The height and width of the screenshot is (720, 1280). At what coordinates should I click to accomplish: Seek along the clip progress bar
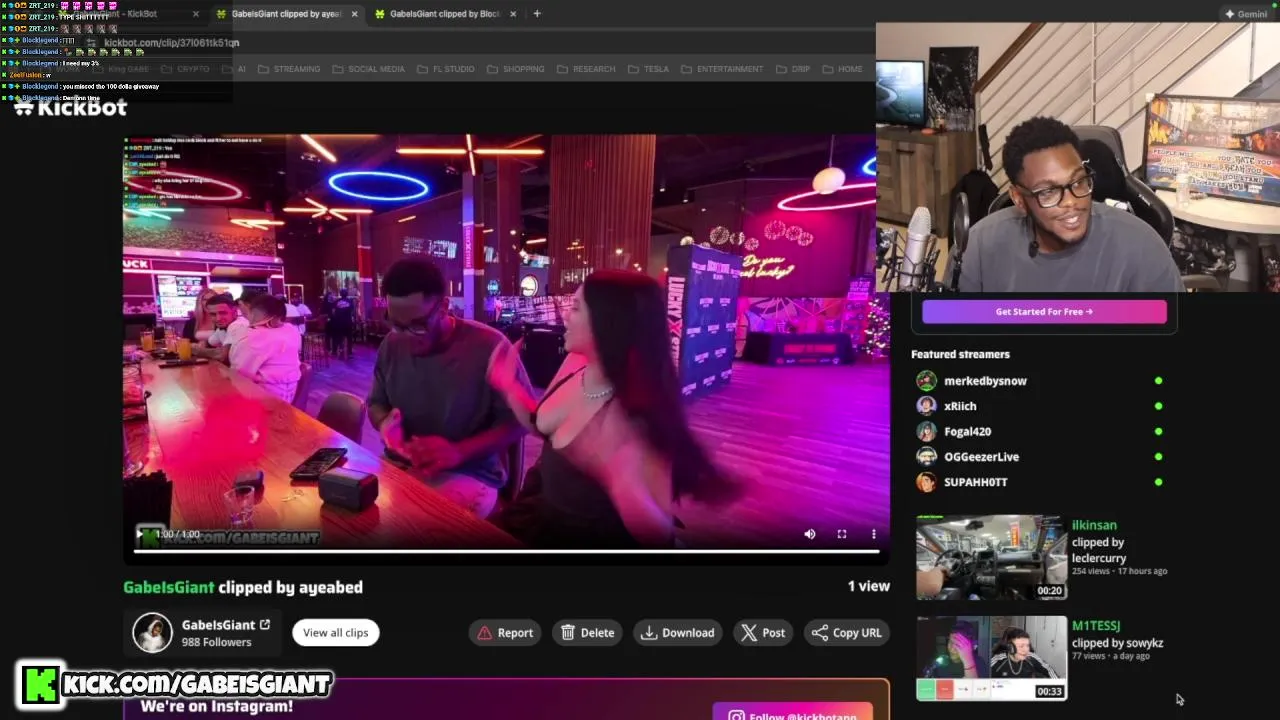507,551
